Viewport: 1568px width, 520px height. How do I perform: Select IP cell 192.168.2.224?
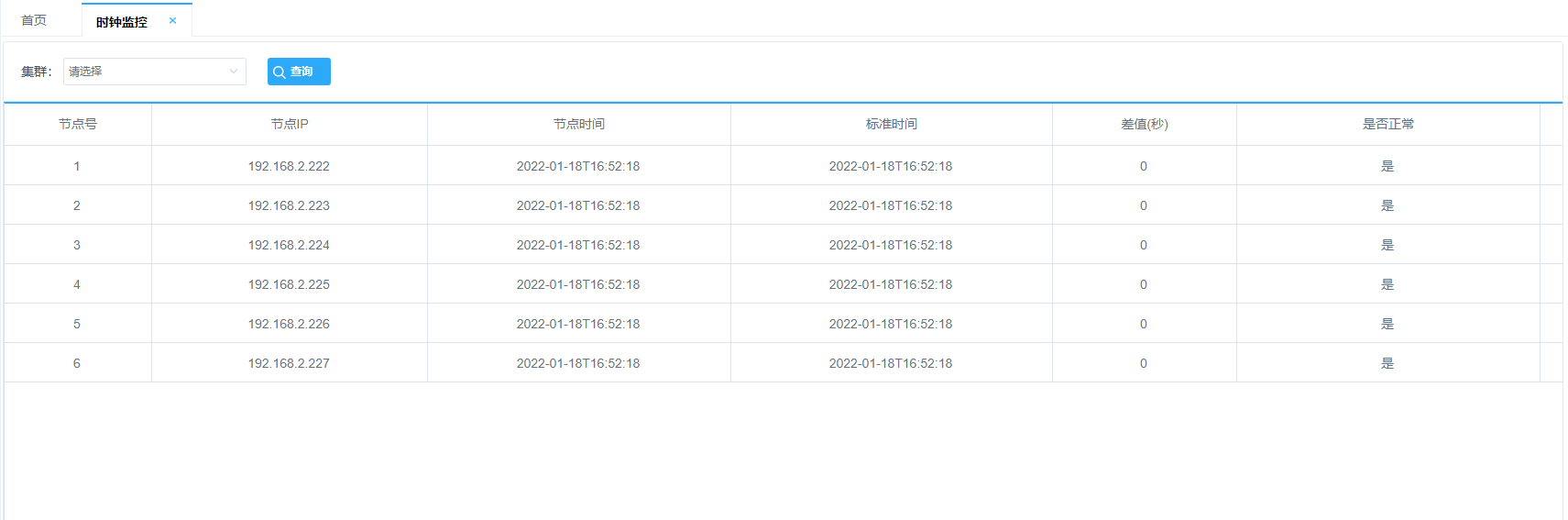pyautogui.click(x=289, y=245)
